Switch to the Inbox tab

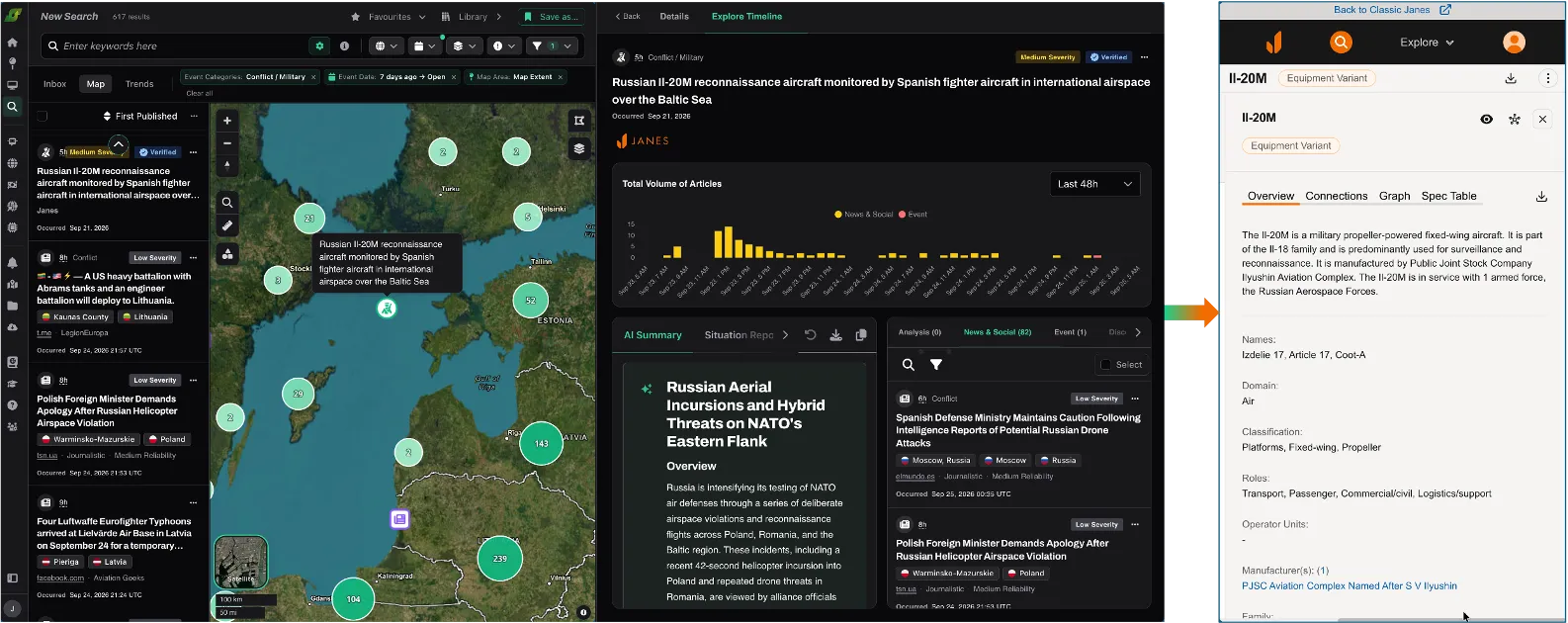[x=54, y=84]
